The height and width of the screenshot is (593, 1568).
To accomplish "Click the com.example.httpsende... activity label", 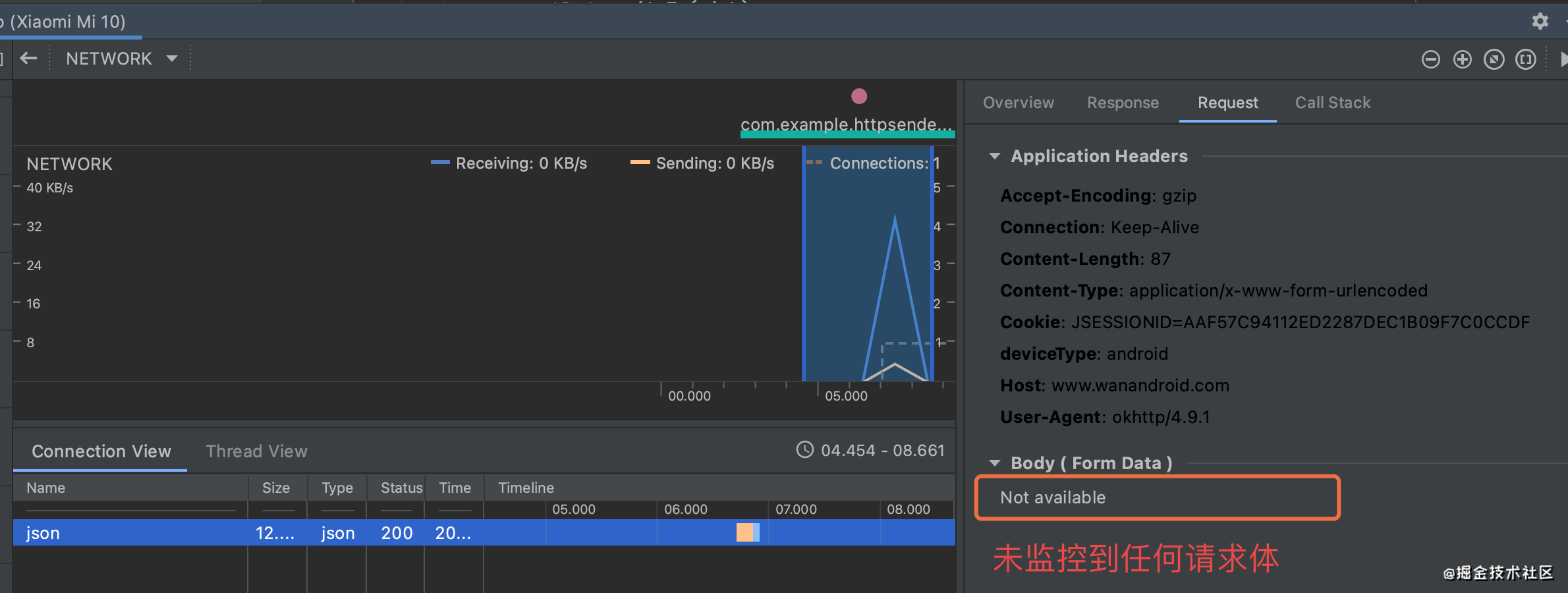I will pyautogui.click(x=846, y=124).
